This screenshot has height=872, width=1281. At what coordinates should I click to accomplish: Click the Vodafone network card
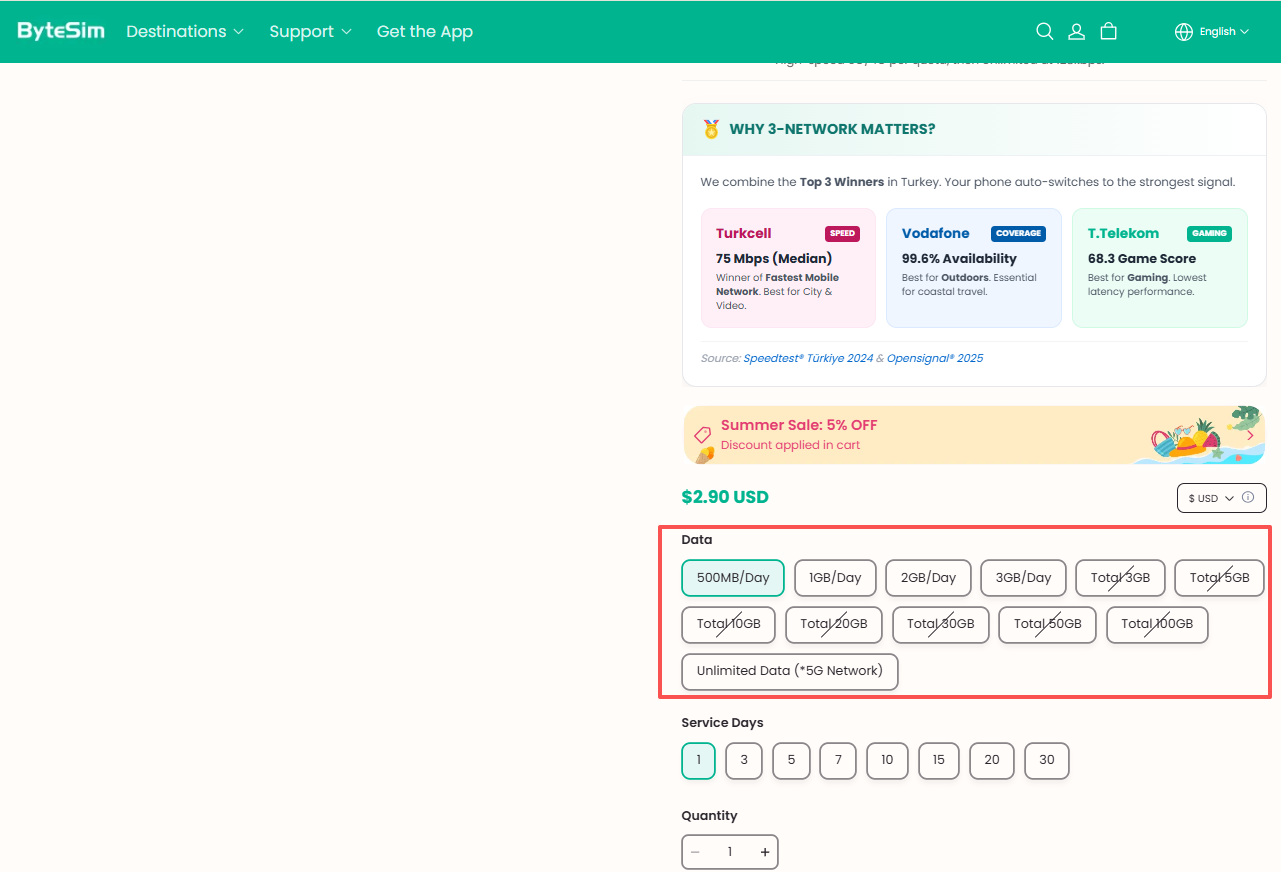click(x=974, y=268)
